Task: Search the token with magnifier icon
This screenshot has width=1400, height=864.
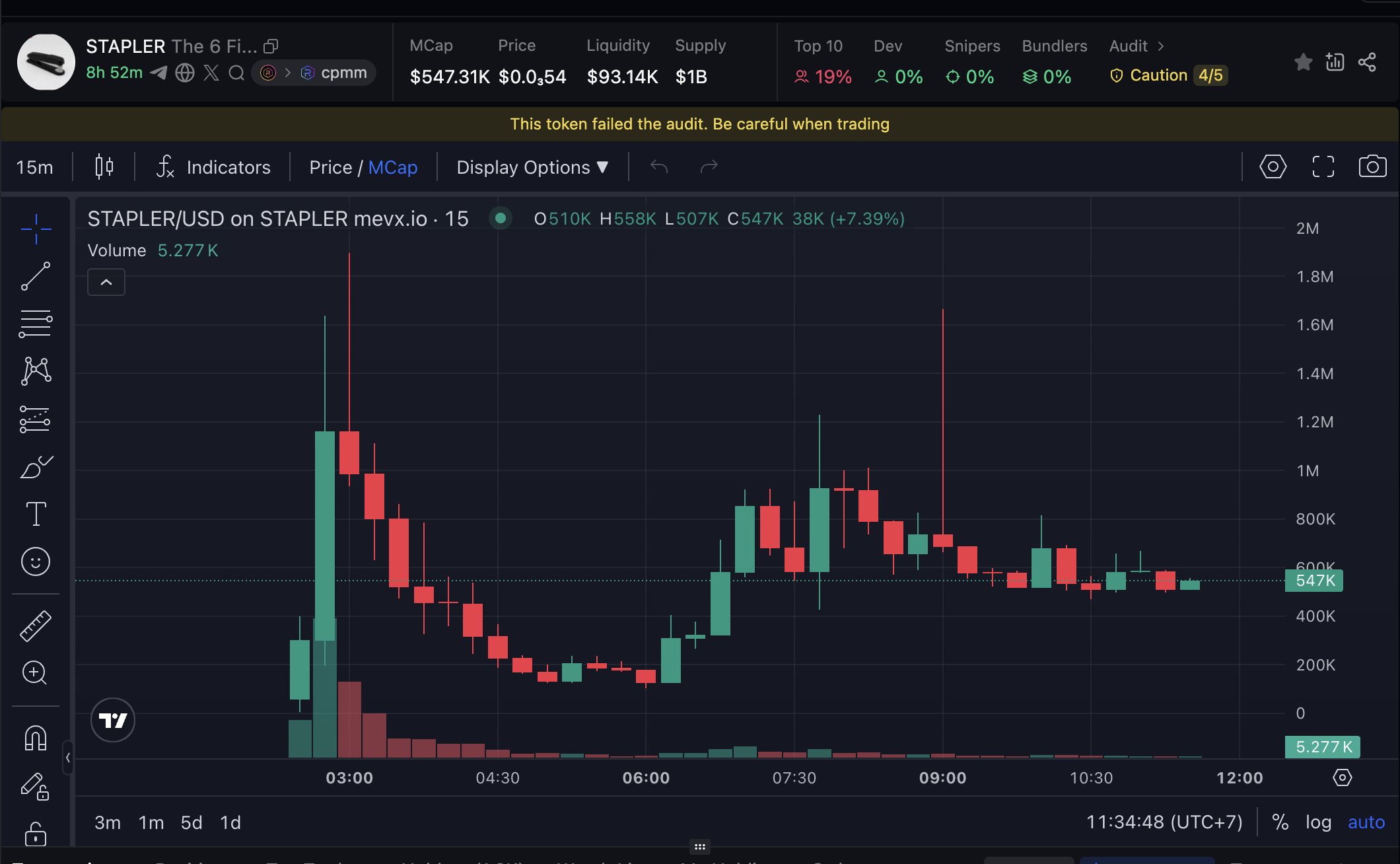Action: point(236,73)
